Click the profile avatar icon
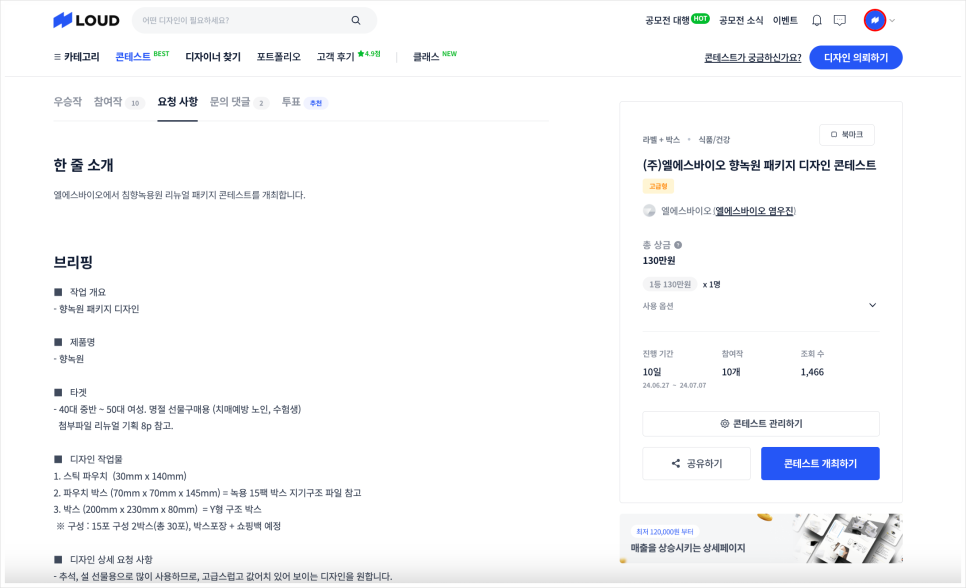Image resolution: width=966 pixels, height=588 pixels. point(875,20)
